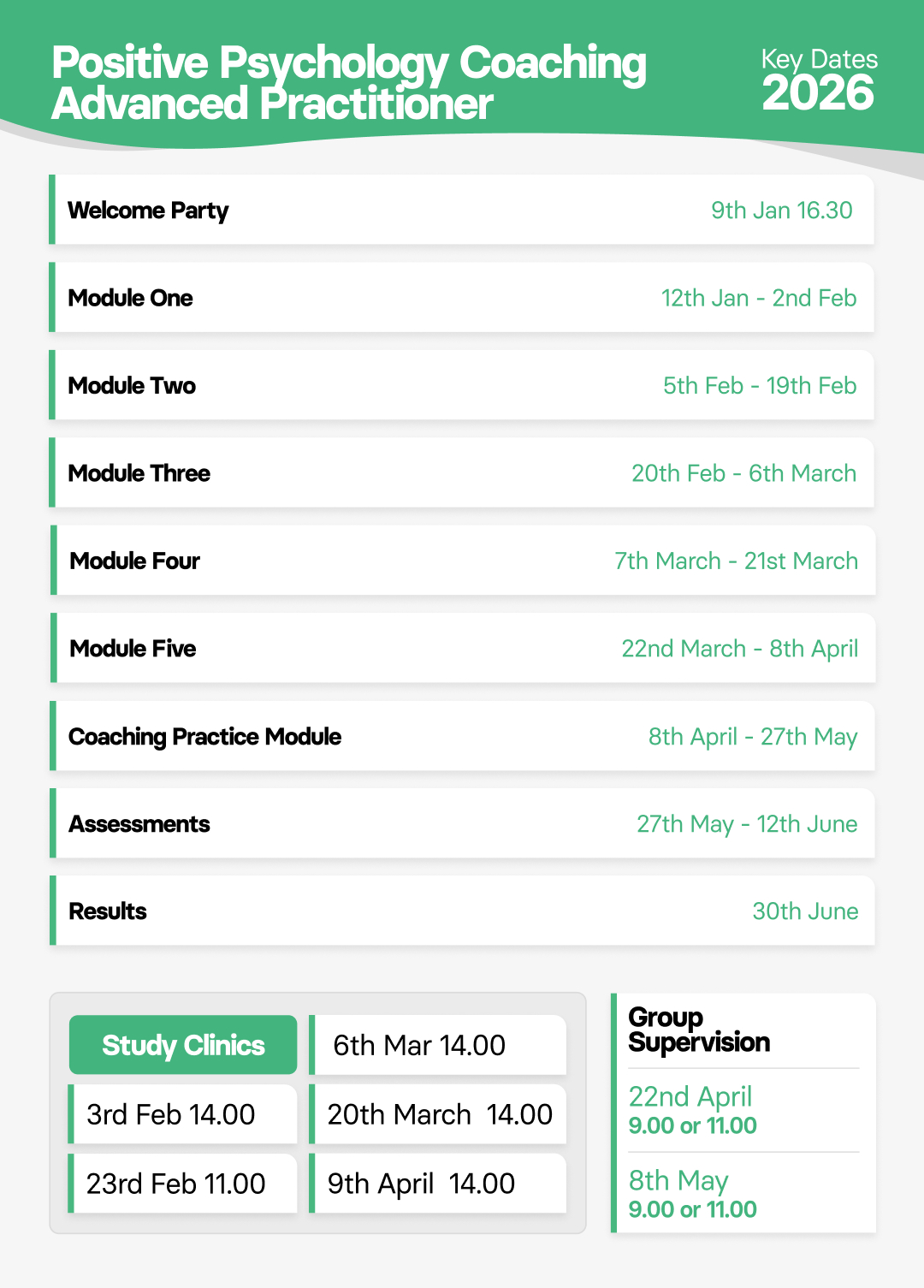Select the Assessments row
The height and width of the screenshot is (1288, 924).
pyautogui.click(x=462, y=824)
